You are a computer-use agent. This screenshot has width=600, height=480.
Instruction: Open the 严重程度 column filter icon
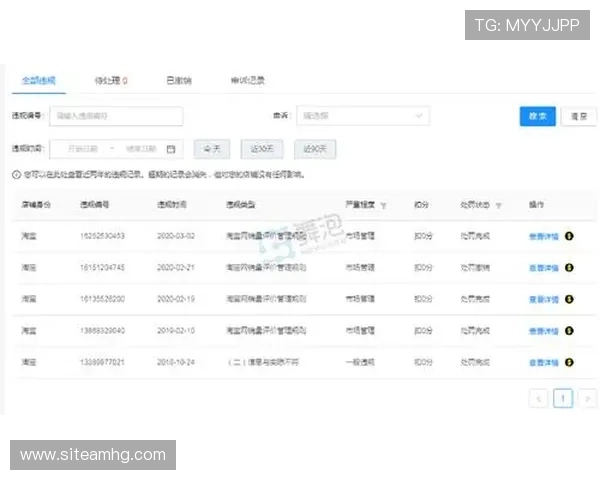click(x=383, y=206)
